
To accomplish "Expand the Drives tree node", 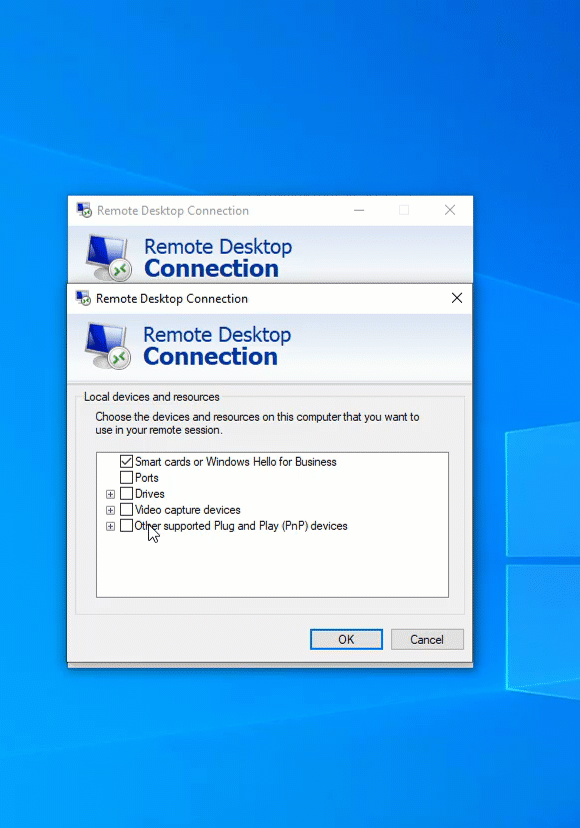I will pyautogui.click(x=110, y=494).
